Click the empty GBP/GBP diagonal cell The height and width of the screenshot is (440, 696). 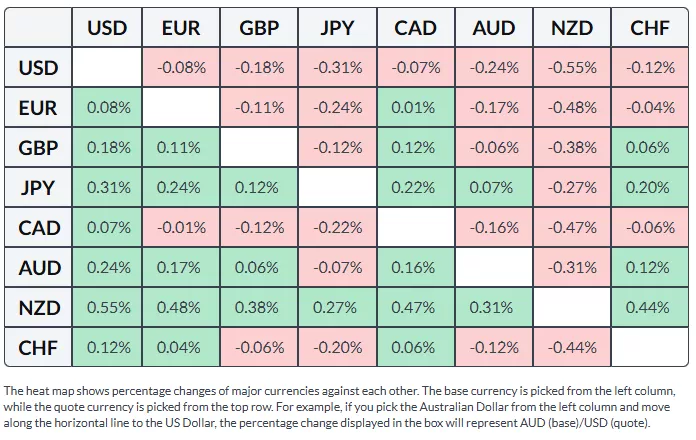(x=259, y=148)
